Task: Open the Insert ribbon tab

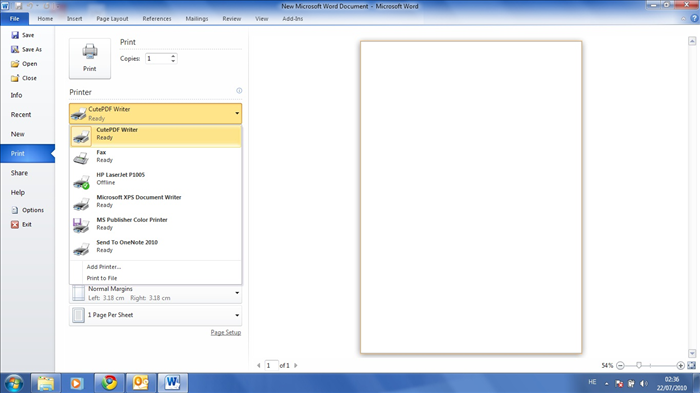Action: click(x=75, y=19)
